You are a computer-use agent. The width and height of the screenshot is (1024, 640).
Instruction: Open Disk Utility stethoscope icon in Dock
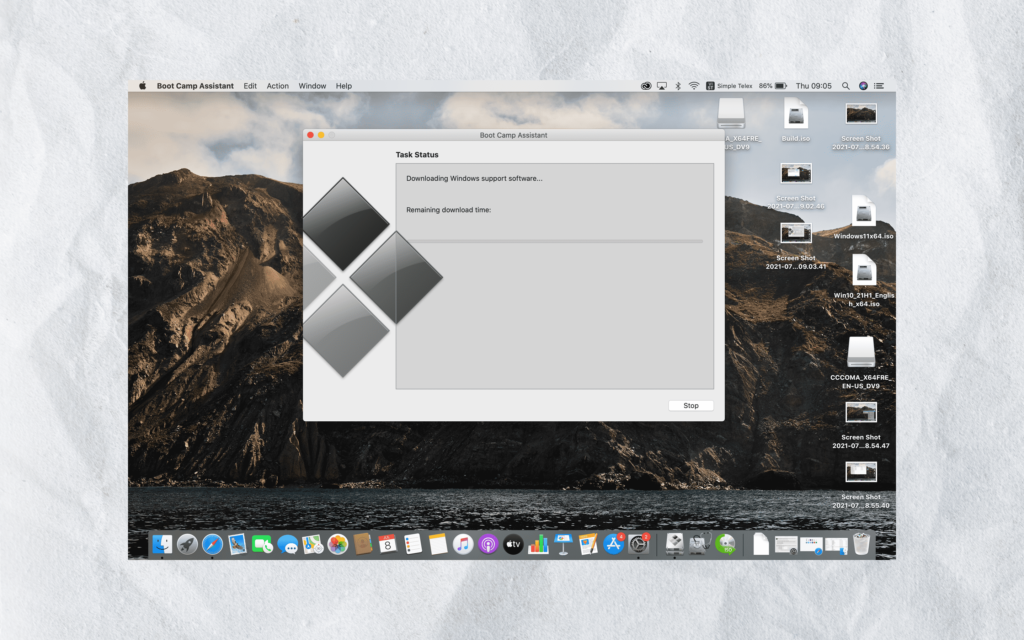[700, 544]
